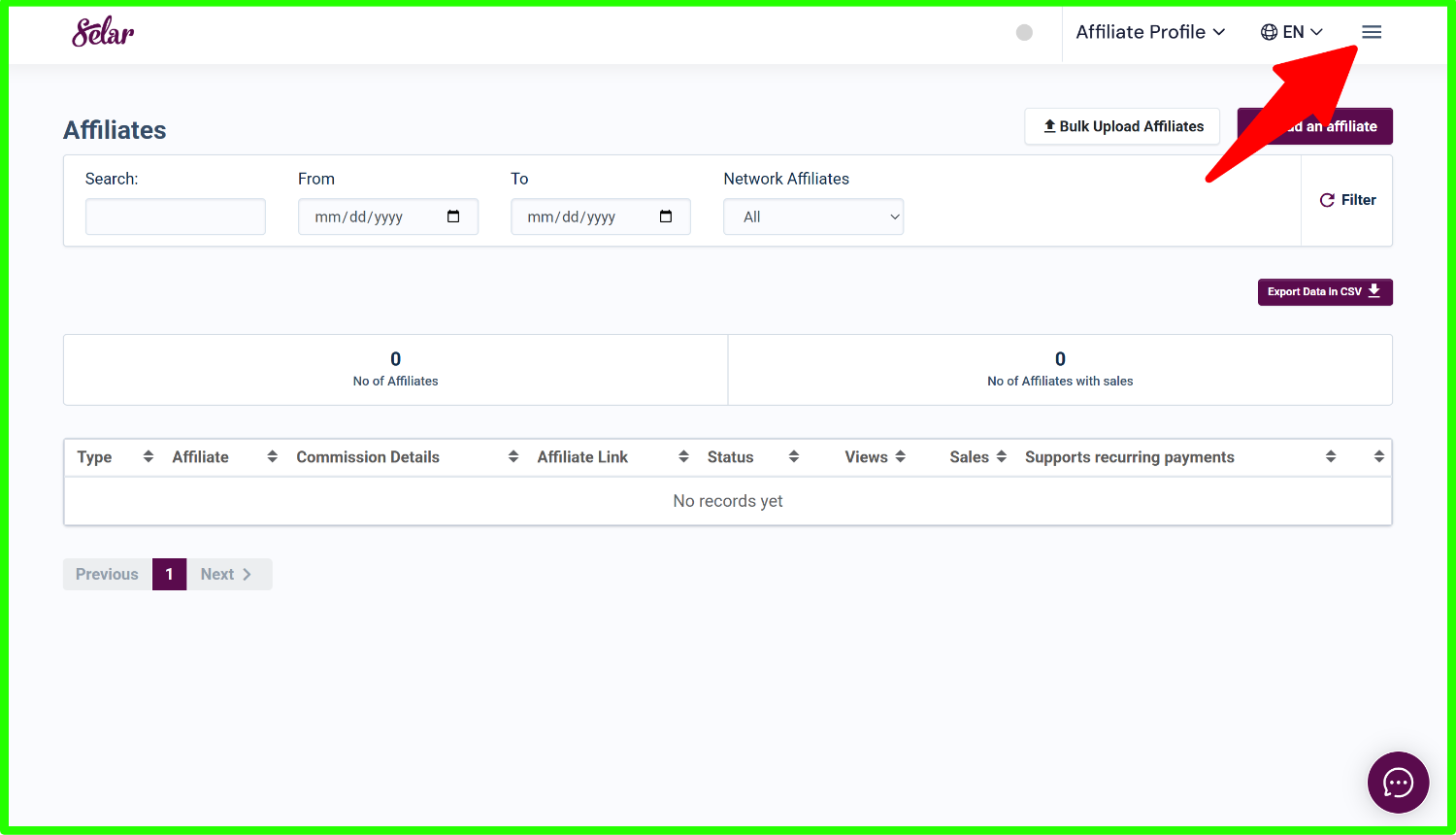This screenshot has height=835, width=1456.
Task: Click the Selar logo
Action: (x=103, y=32)
